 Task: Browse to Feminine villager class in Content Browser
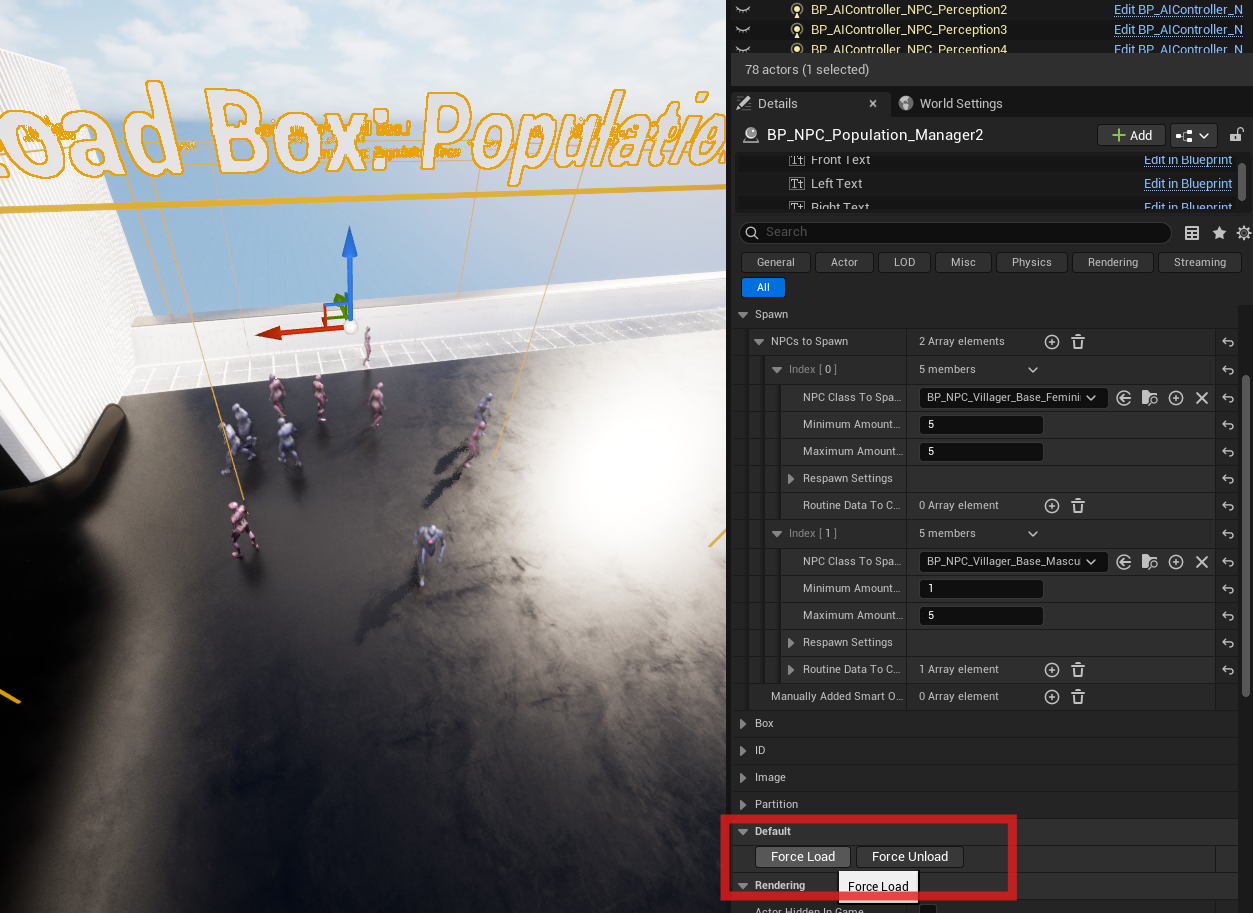click(x=1150, y=398)
